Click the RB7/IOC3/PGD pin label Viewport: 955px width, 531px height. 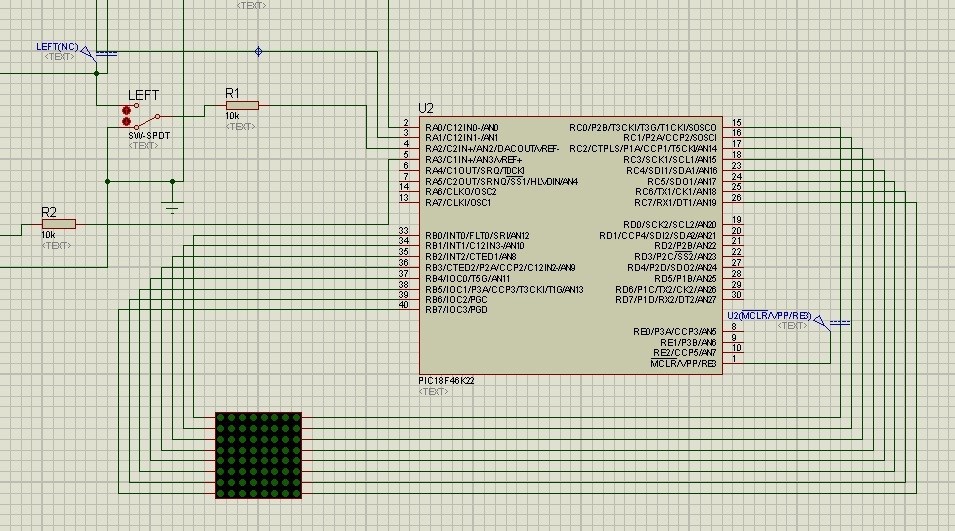456,309
